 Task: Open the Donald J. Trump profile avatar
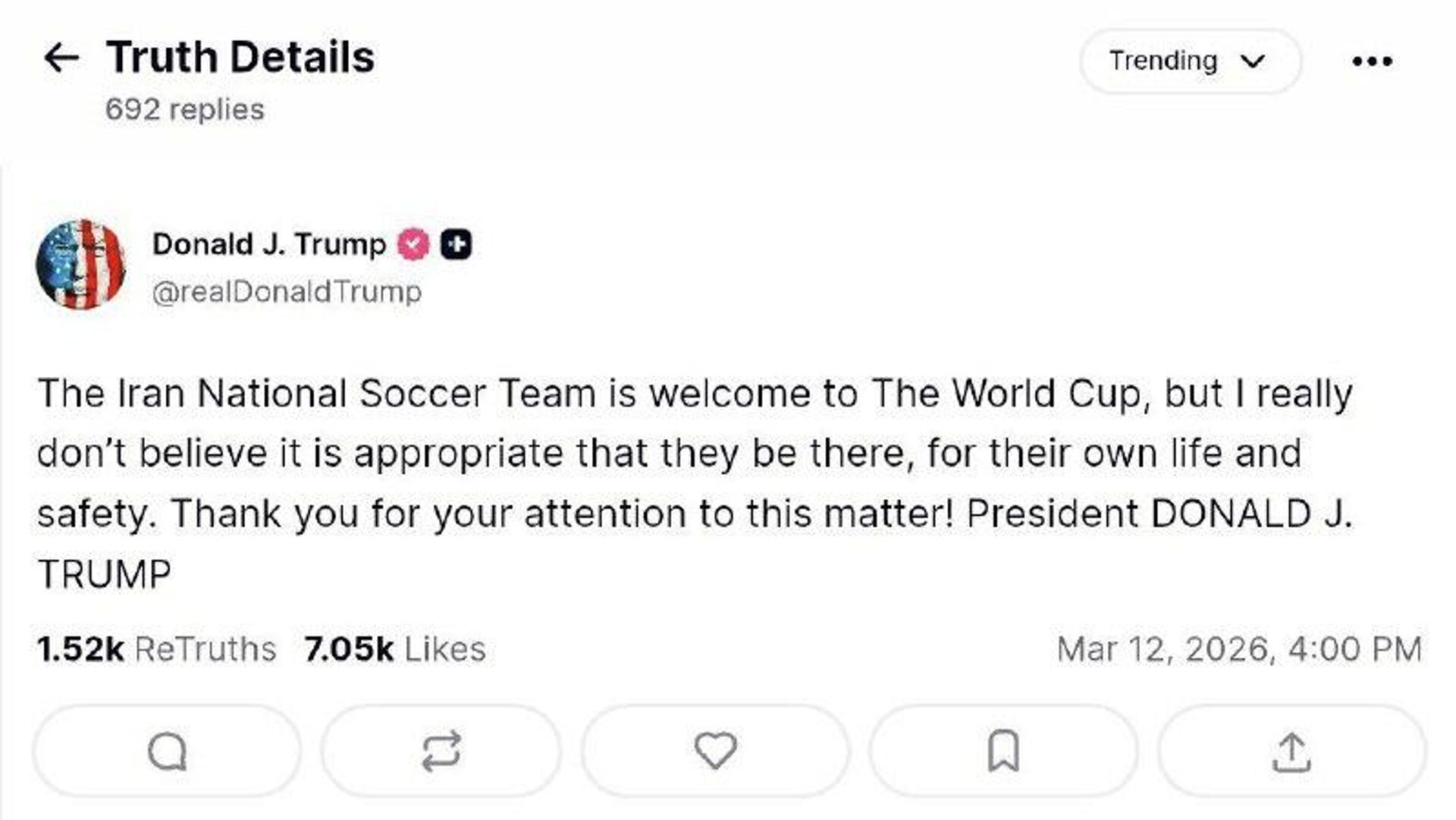(x=80, y=265)
